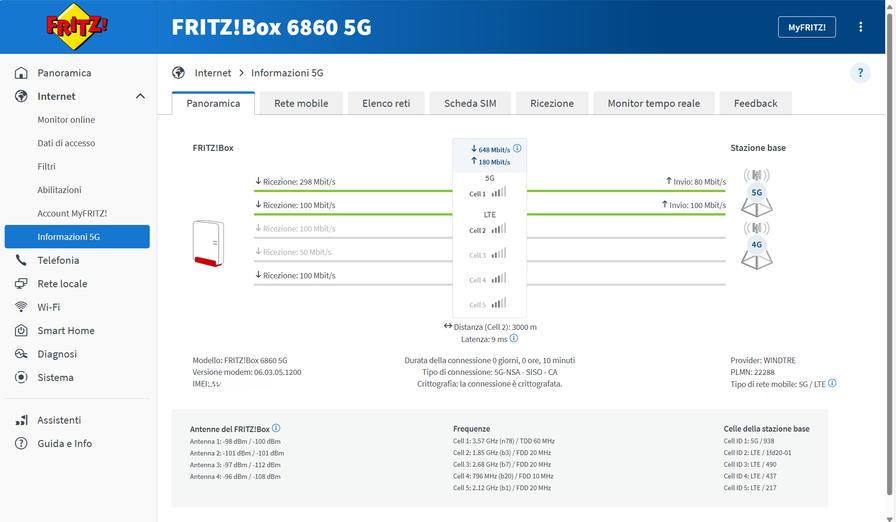Click the Assistenti wizard icon
This screenshot has width=896, height=522.
coord(21,420)
